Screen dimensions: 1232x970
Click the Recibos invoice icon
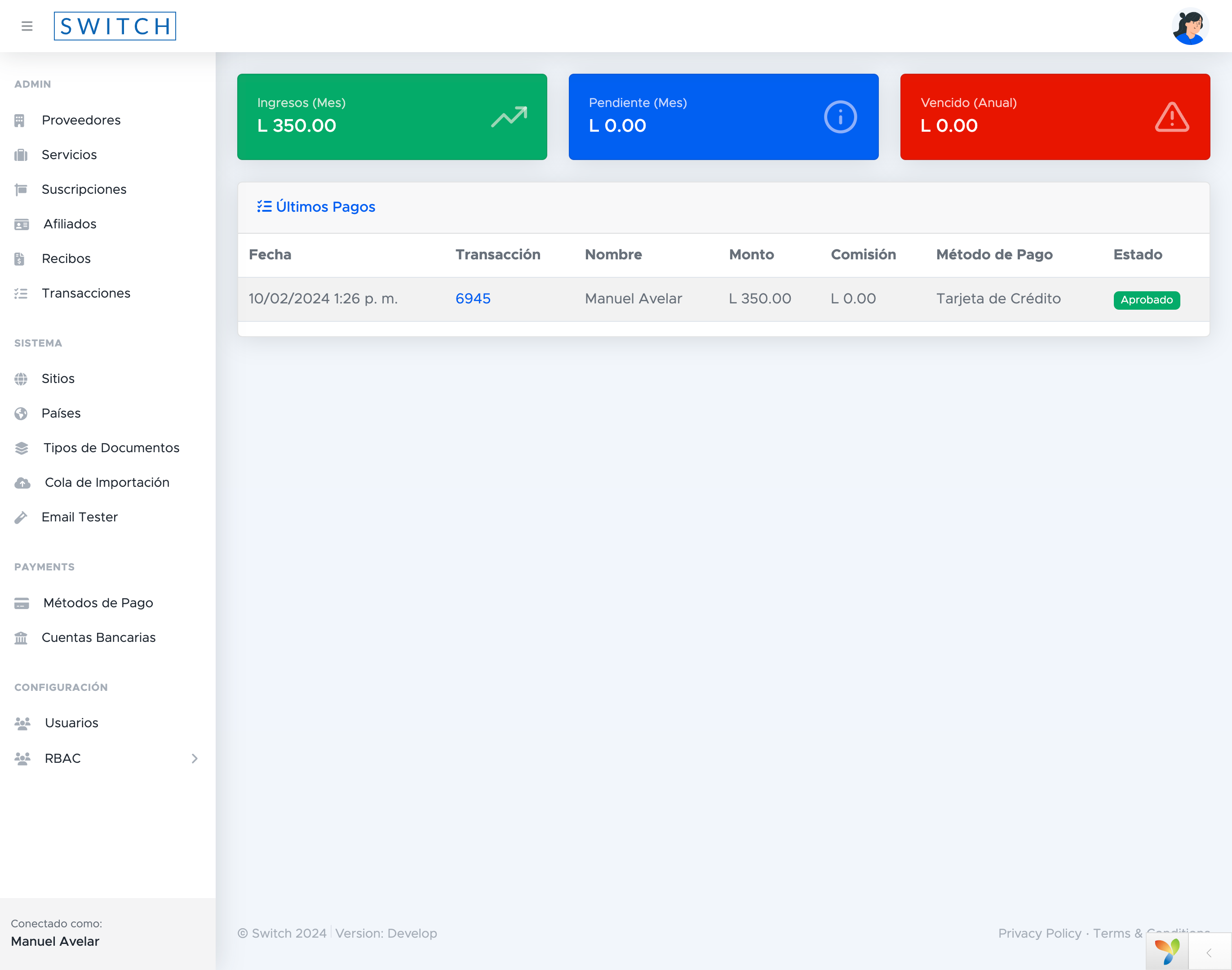click(20, 259)
